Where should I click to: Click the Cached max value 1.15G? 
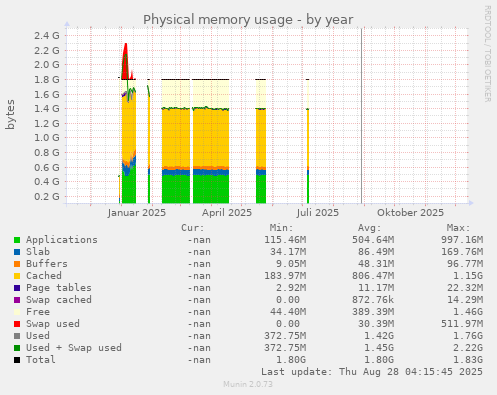[x=468, y=276]
